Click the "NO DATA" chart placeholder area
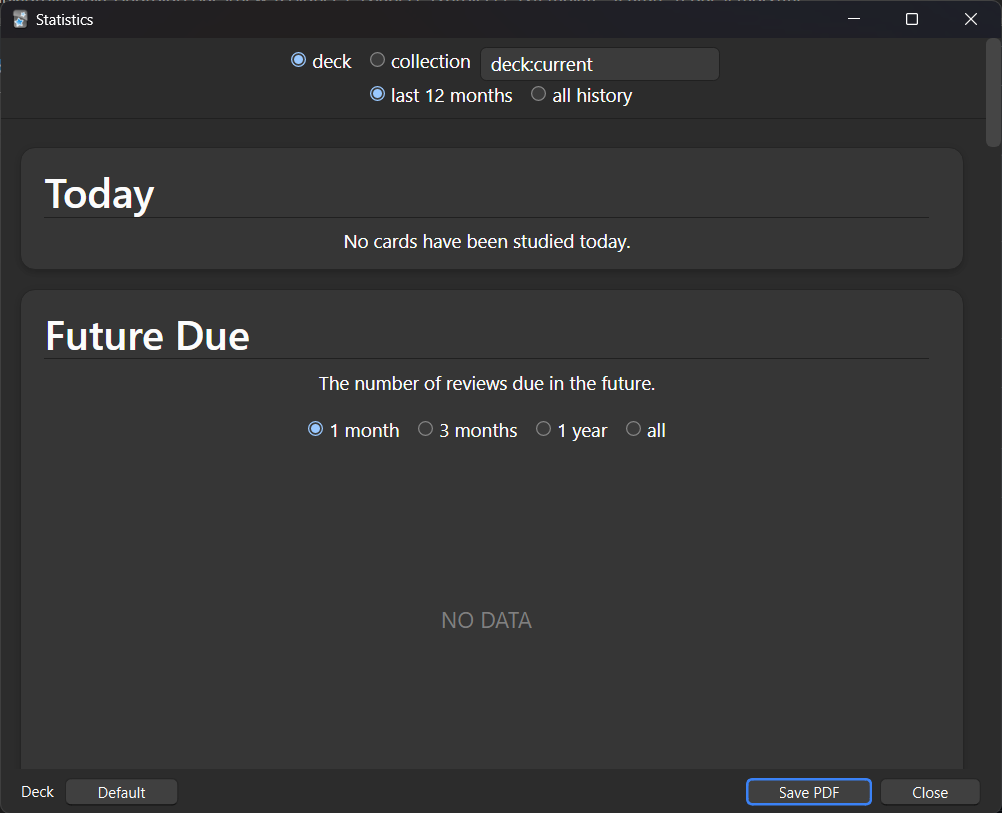 coord(486,620)
